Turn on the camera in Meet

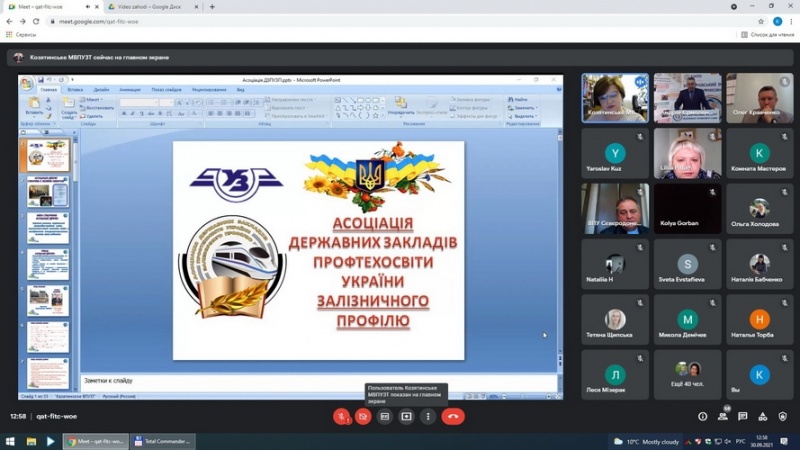point(364,416)
